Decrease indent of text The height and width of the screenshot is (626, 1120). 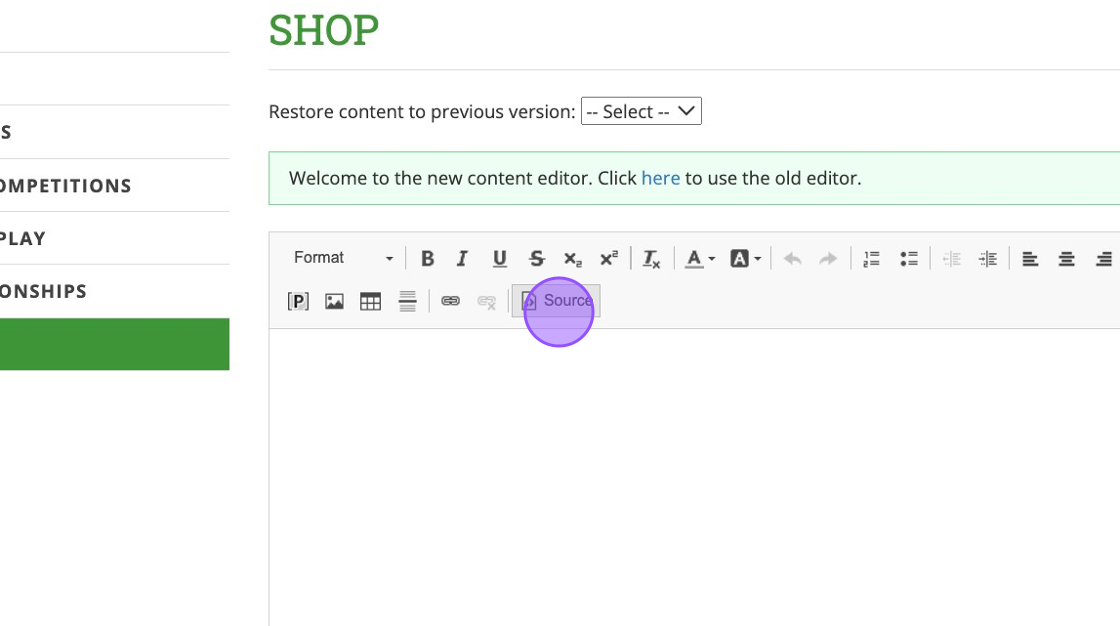click(951, 259)
